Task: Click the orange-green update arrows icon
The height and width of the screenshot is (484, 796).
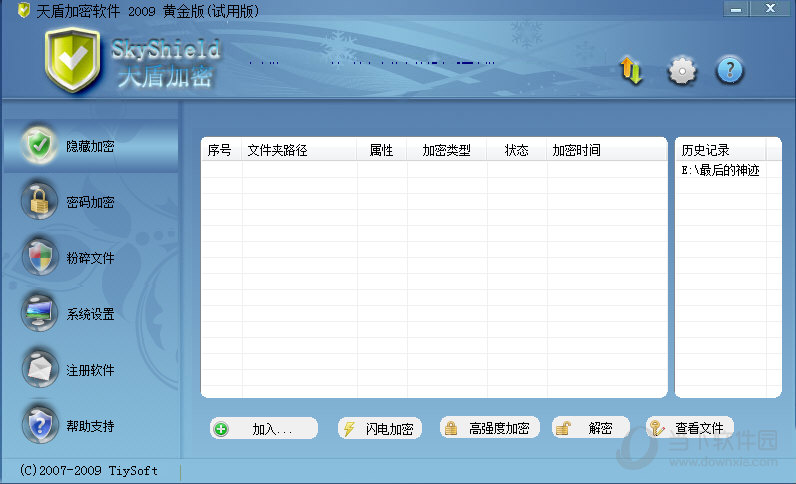Action: (631, 71)
